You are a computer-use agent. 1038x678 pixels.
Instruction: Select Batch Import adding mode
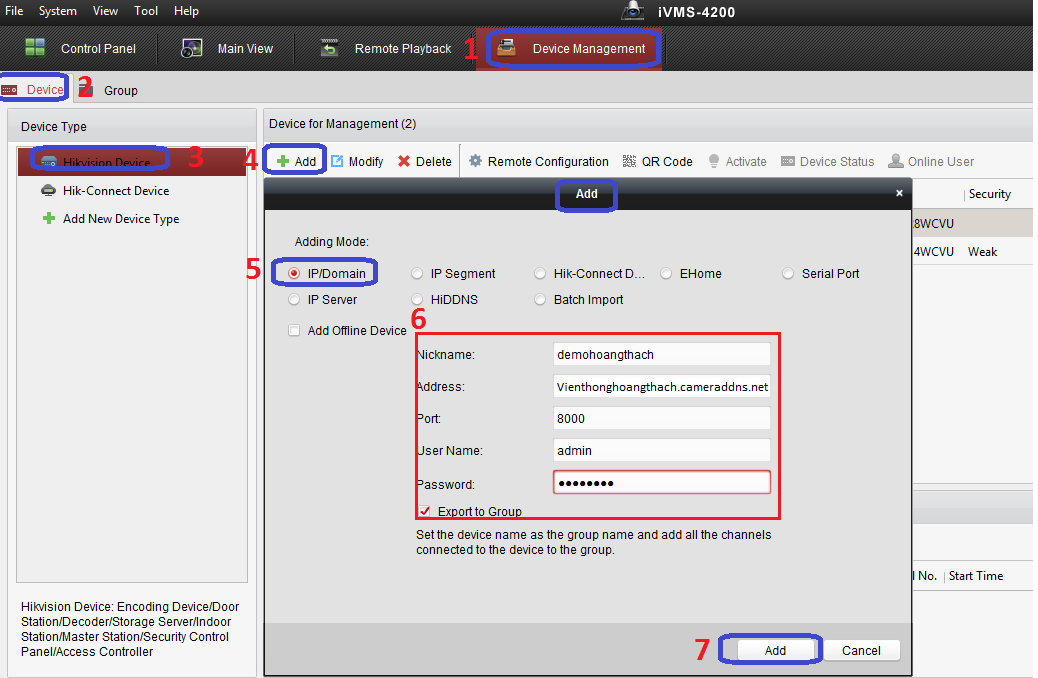540,299
